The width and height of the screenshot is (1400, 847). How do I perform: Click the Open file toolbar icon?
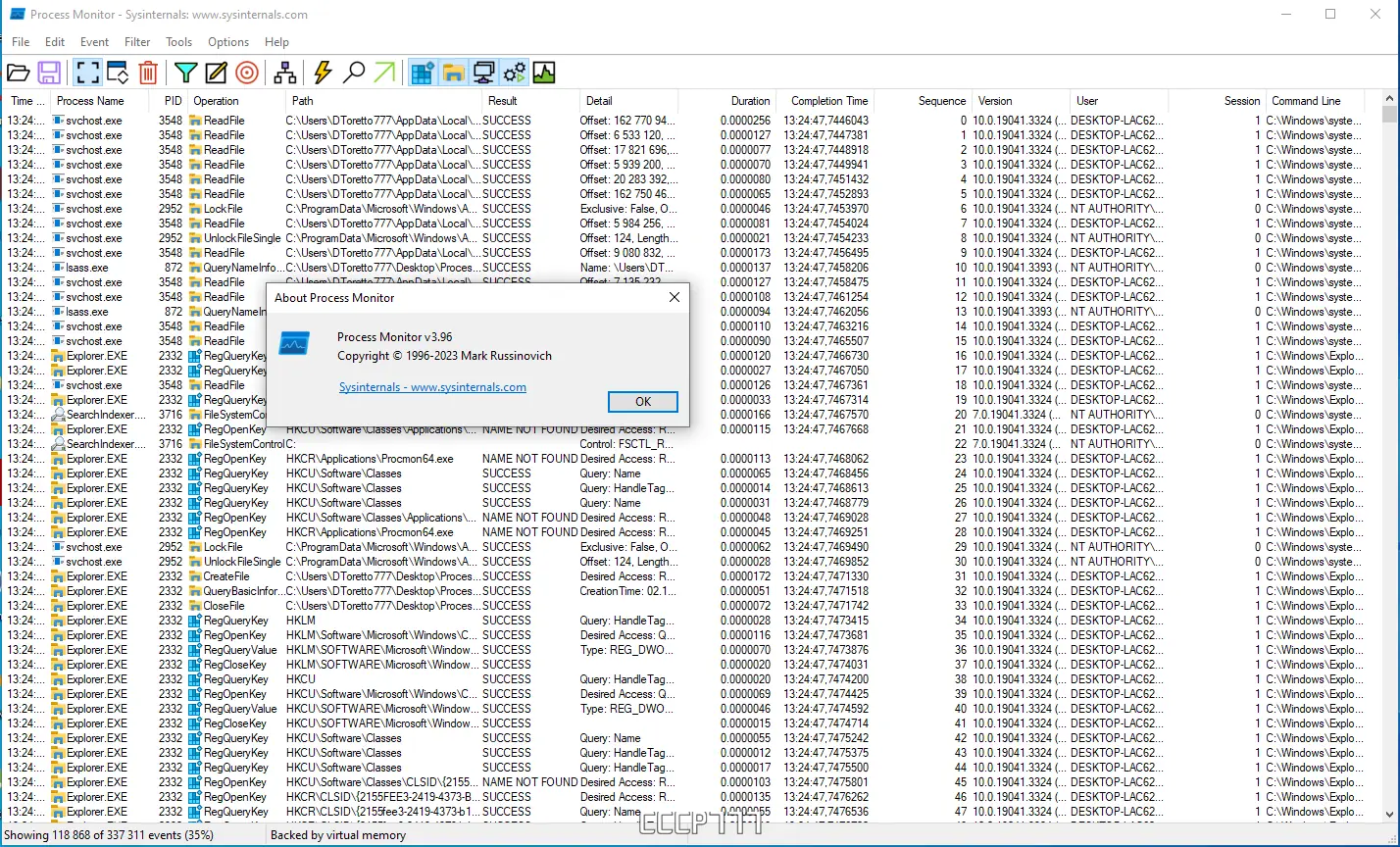[18, 73]
